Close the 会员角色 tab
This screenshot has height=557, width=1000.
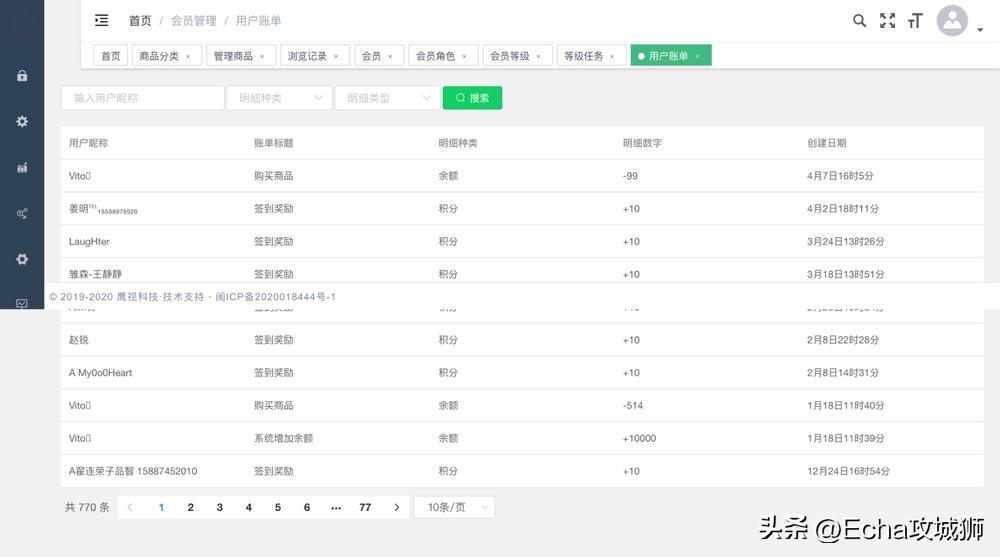pyautogui.click(x=464, y=56)
